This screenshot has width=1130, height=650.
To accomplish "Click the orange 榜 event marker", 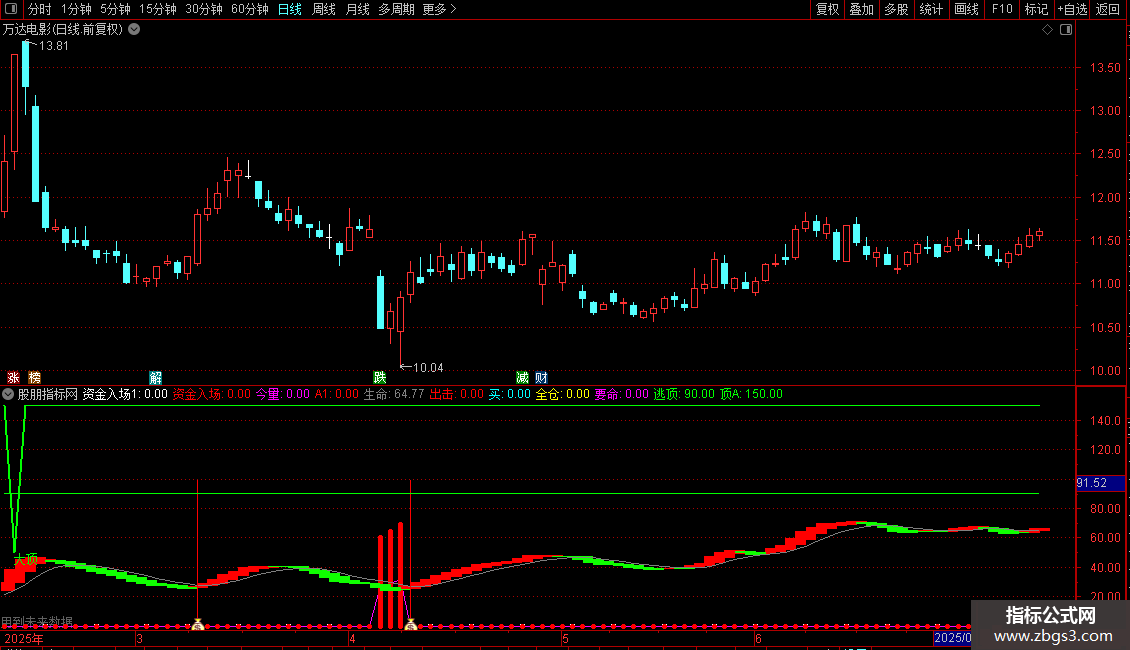I will point(35,378).
